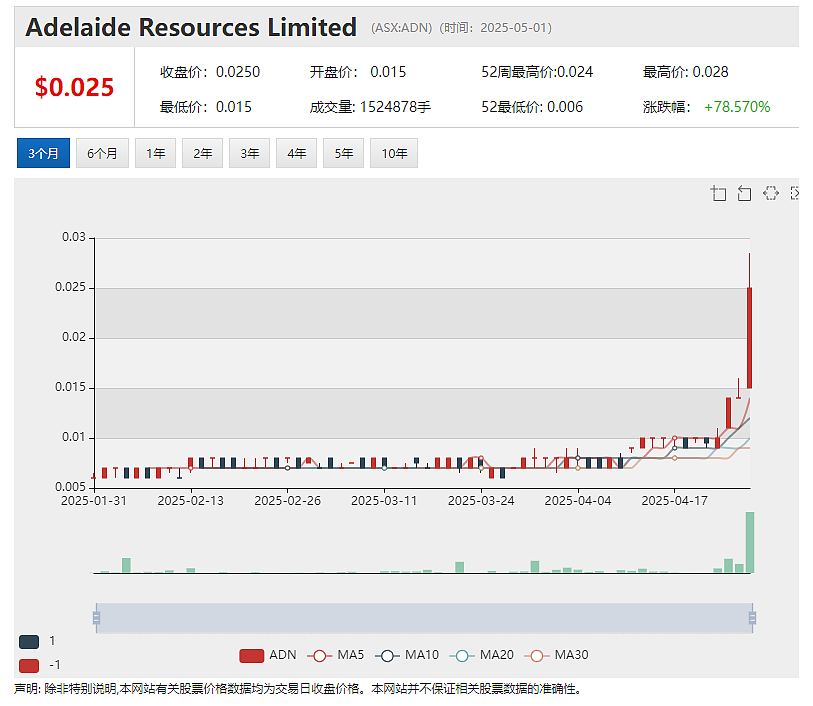Select the 3个月 time range tab
This screenshot has height=706, width=813.
[43, 153]
